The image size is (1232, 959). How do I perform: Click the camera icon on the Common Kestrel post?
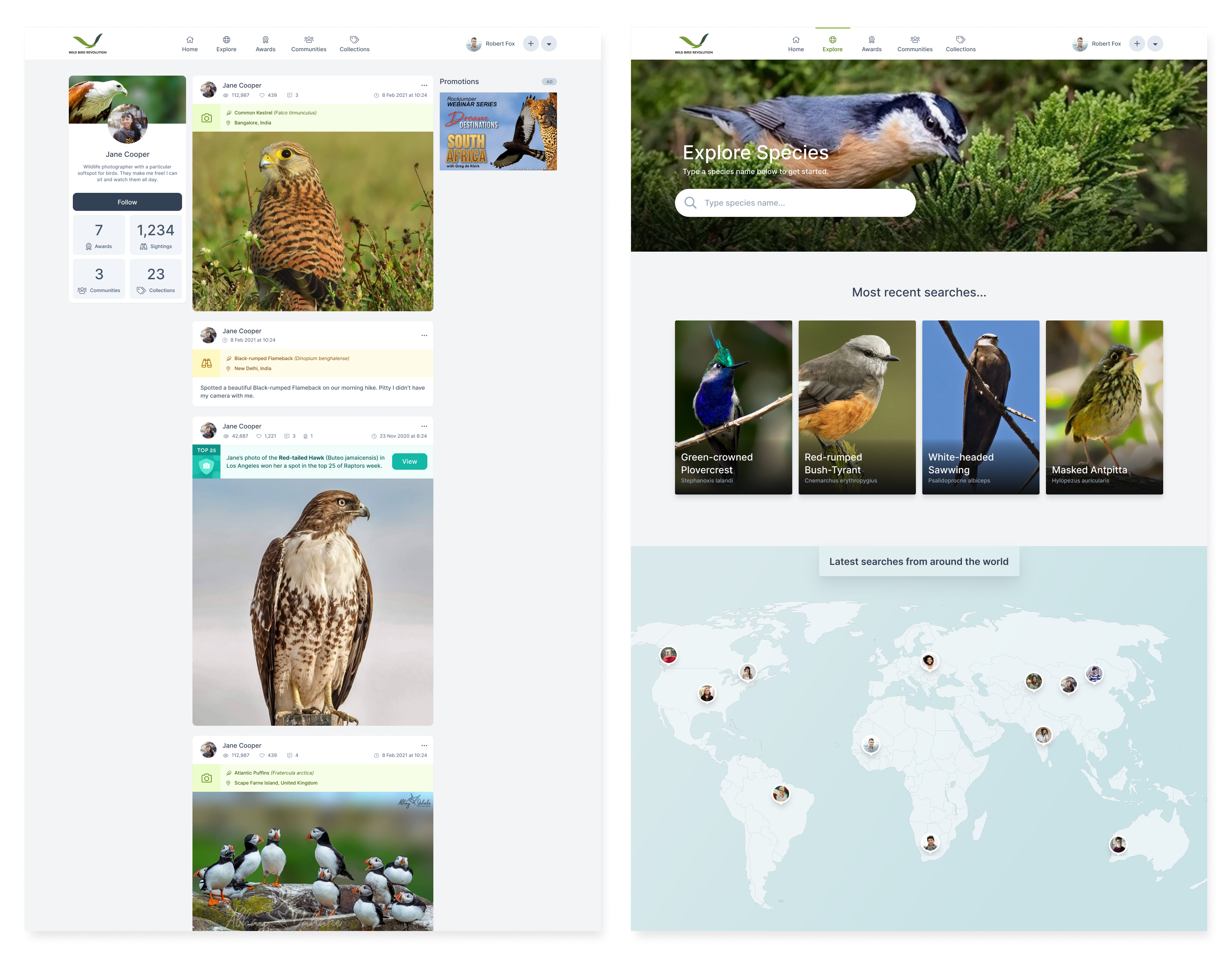206,117
